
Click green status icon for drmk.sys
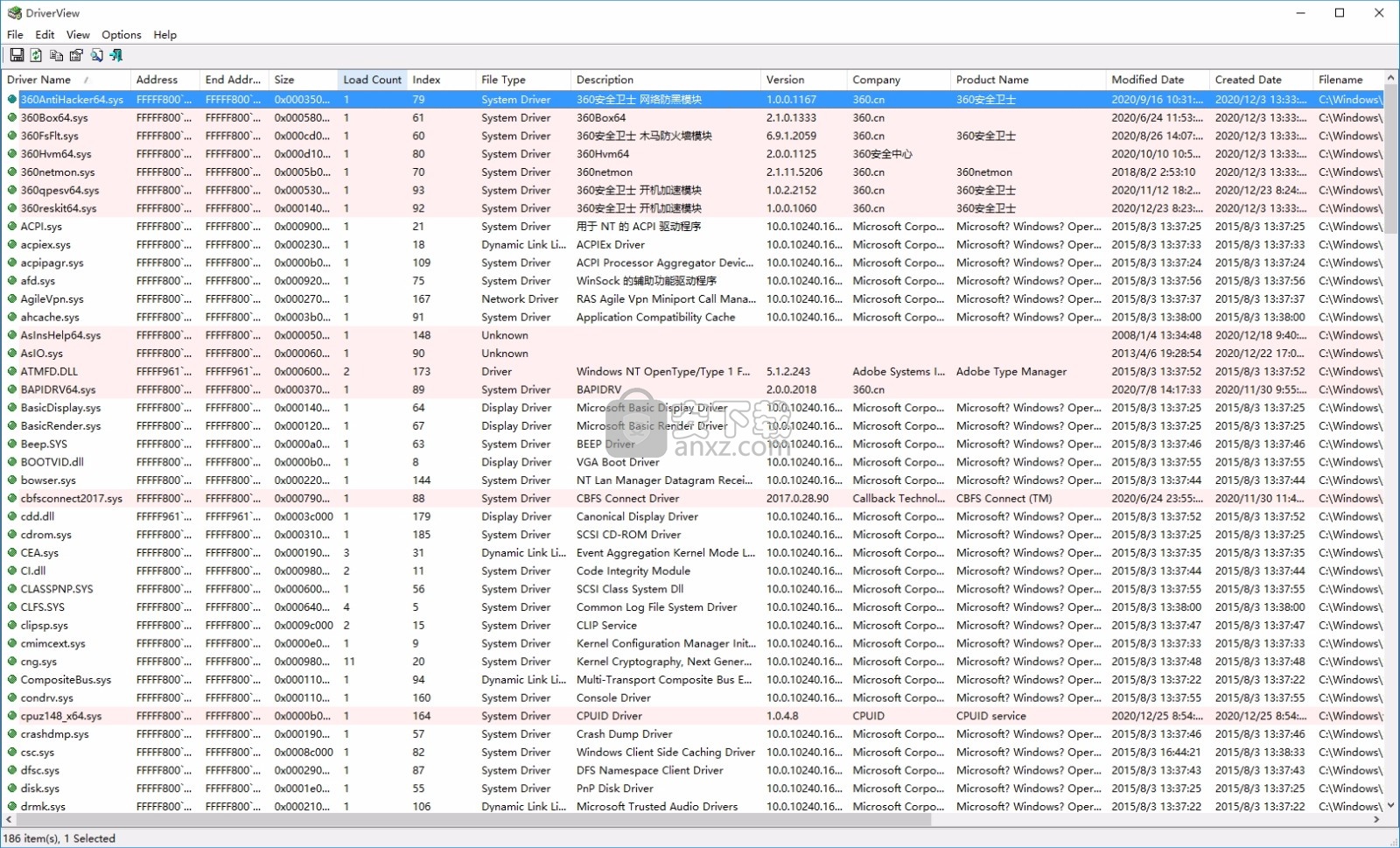[x=12, y=807]
